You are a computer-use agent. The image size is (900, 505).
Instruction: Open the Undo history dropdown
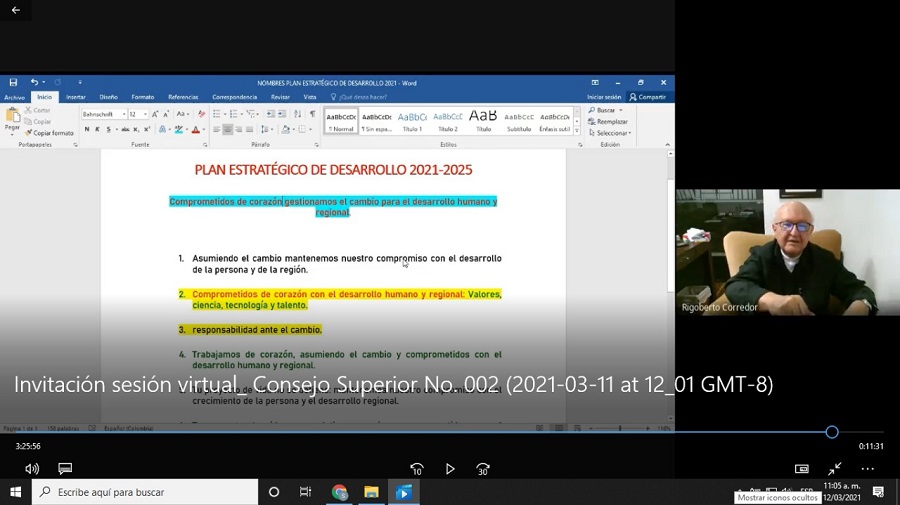click(44, 83)
